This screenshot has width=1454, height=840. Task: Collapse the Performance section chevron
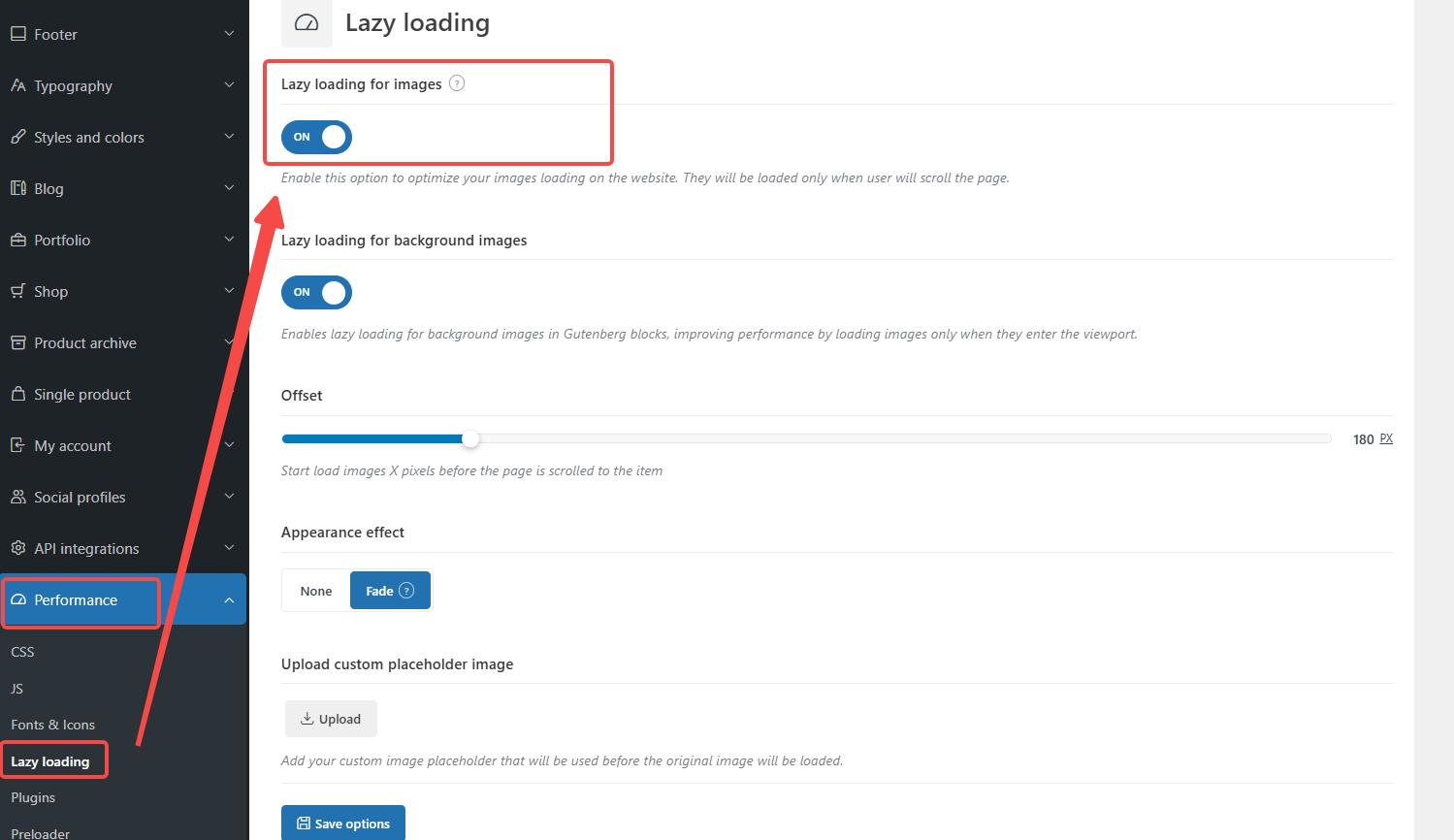point(229,600)
